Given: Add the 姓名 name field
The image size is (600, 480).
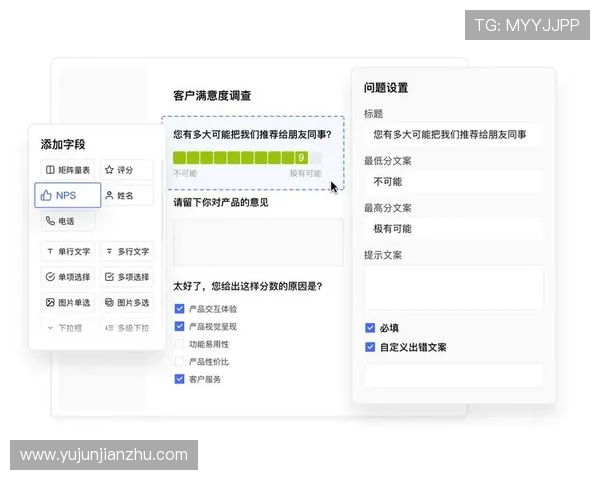Looking at the screenshot, I should tap(127, 195).
